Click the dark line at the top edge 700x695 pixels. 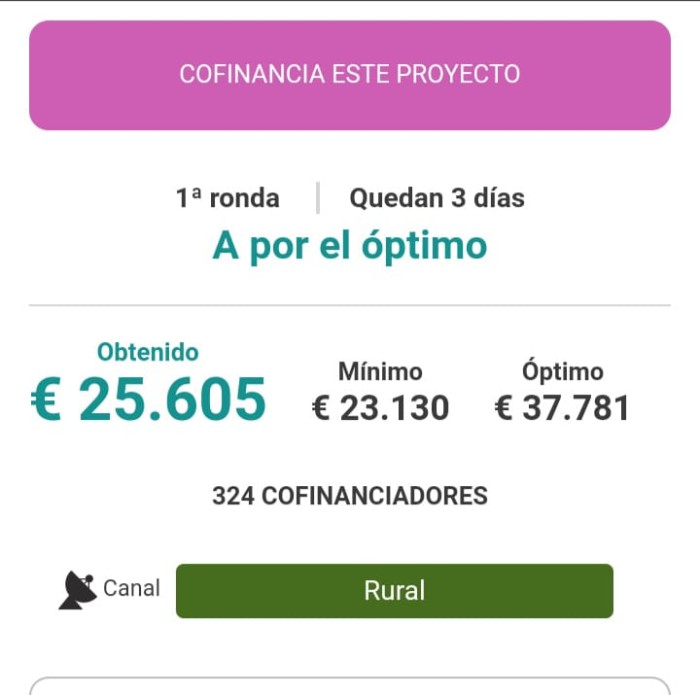pos(349,1)
